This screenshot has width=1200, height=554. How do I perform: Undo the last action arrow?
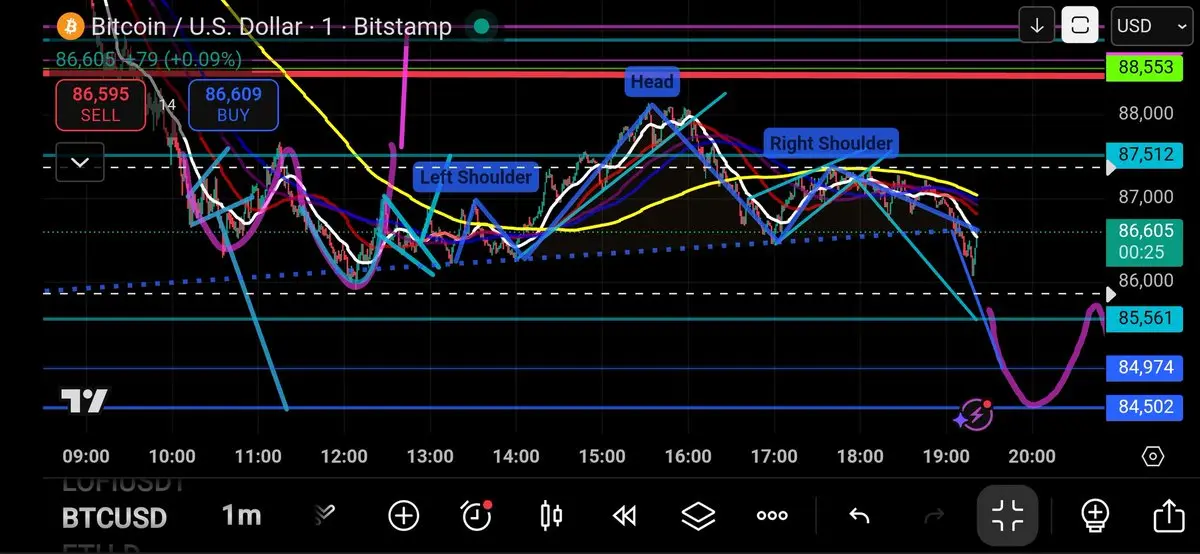(859, 516)
